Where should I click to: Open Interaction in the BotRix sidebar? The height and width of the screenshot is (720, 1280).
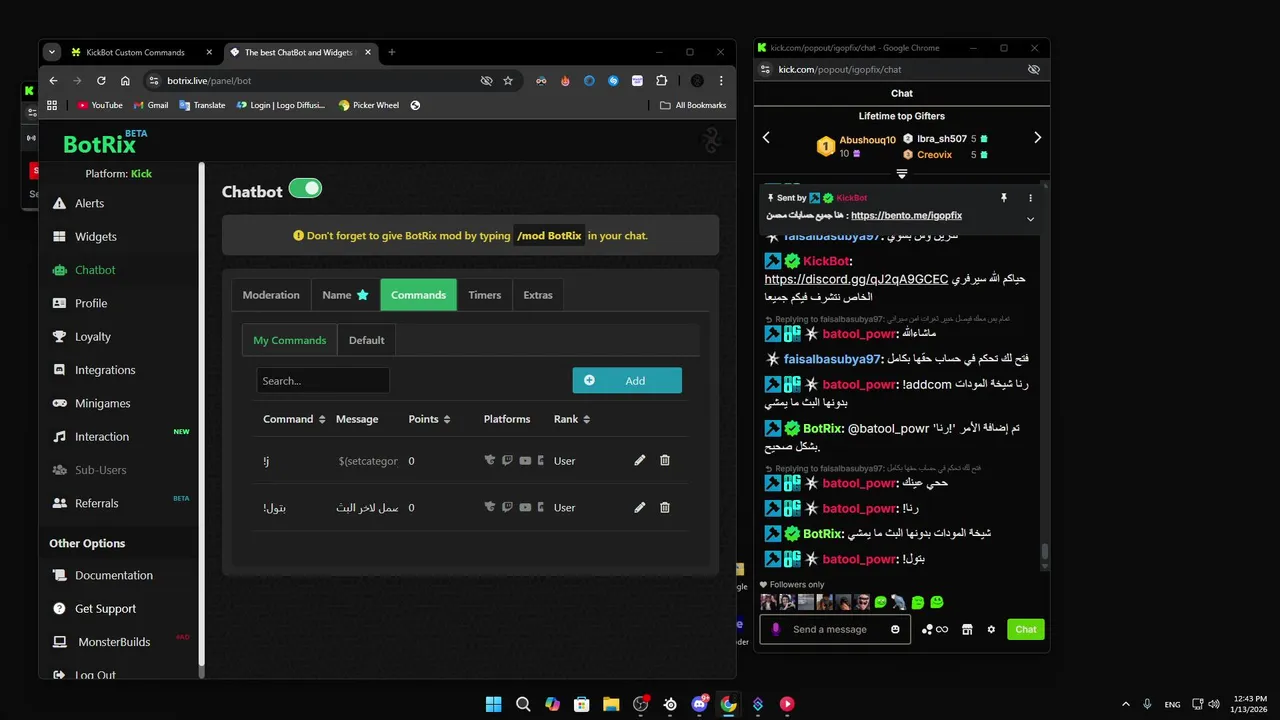click(101, 436)
